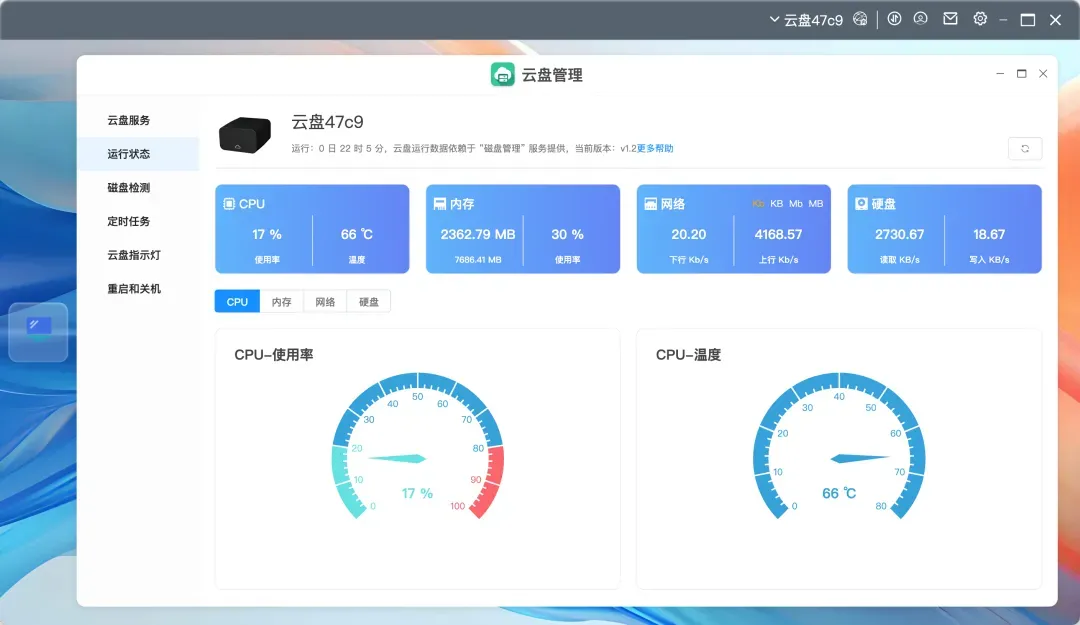Click the disk write value 18.67

coord(989,235)
